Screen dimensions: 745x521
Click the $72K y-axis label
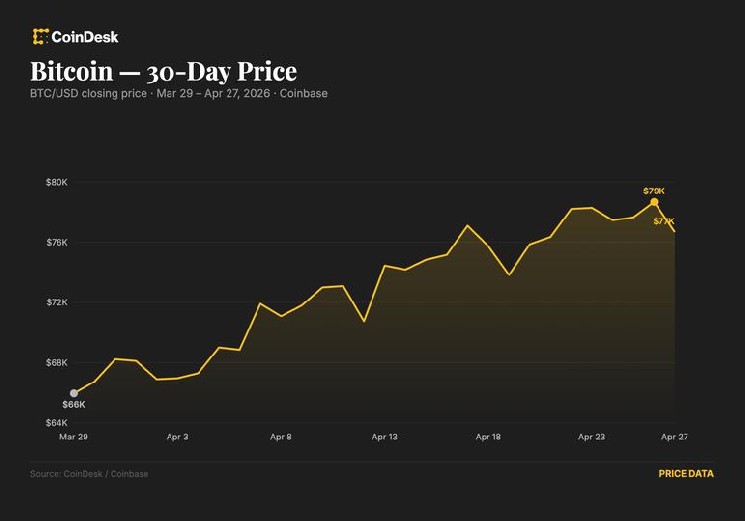[x=56, y=302]
